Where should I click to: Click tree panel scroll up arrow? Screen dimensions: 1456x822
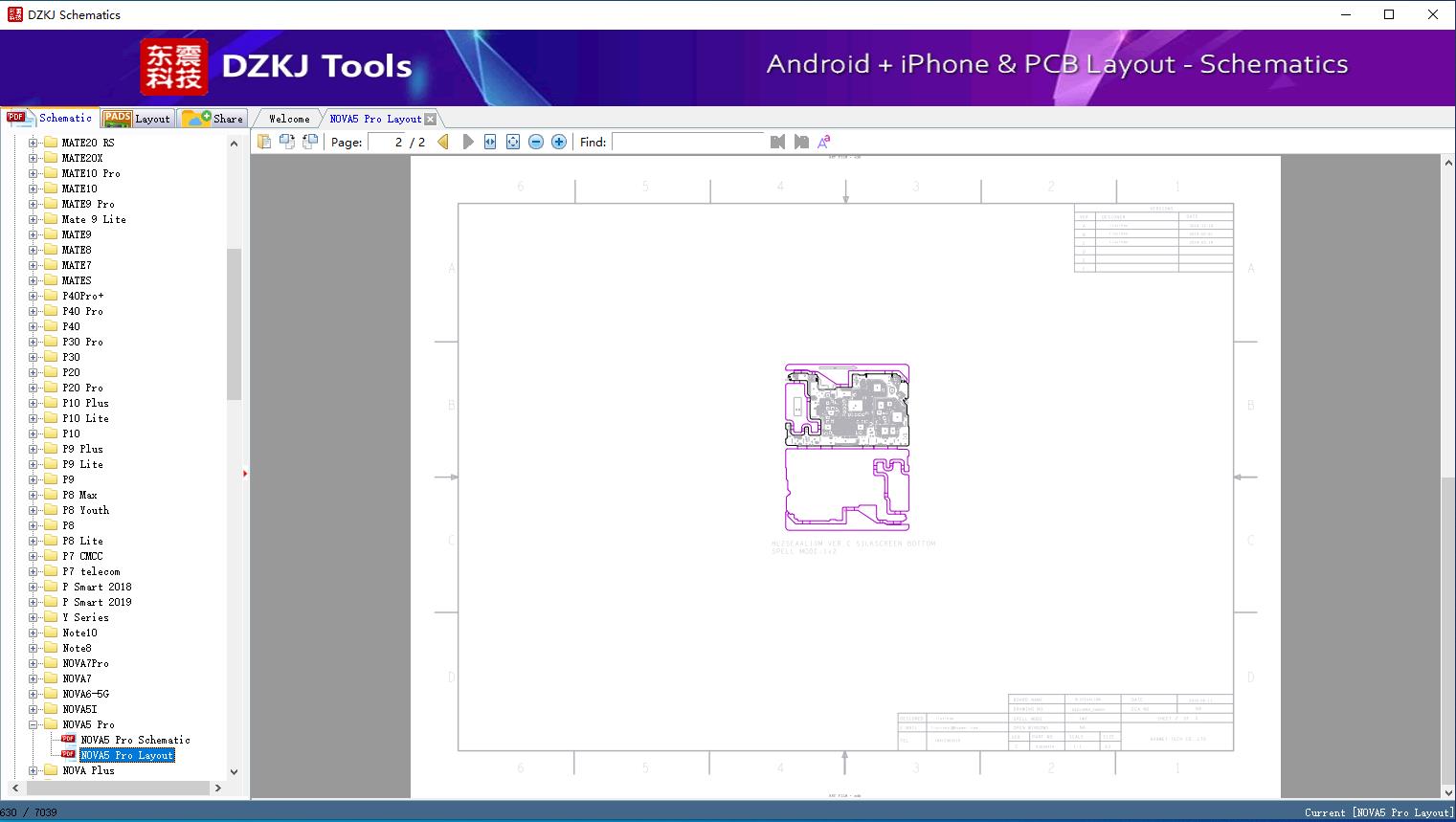[x=234, y=143]
